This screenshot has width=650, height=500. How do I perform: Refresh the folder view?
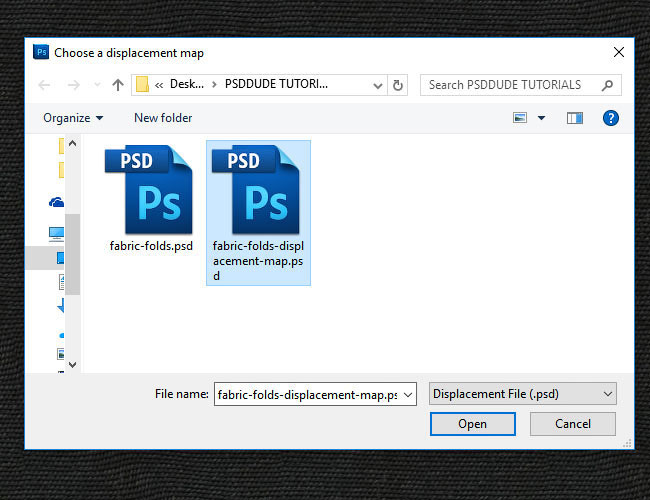(x=398, y=85)
